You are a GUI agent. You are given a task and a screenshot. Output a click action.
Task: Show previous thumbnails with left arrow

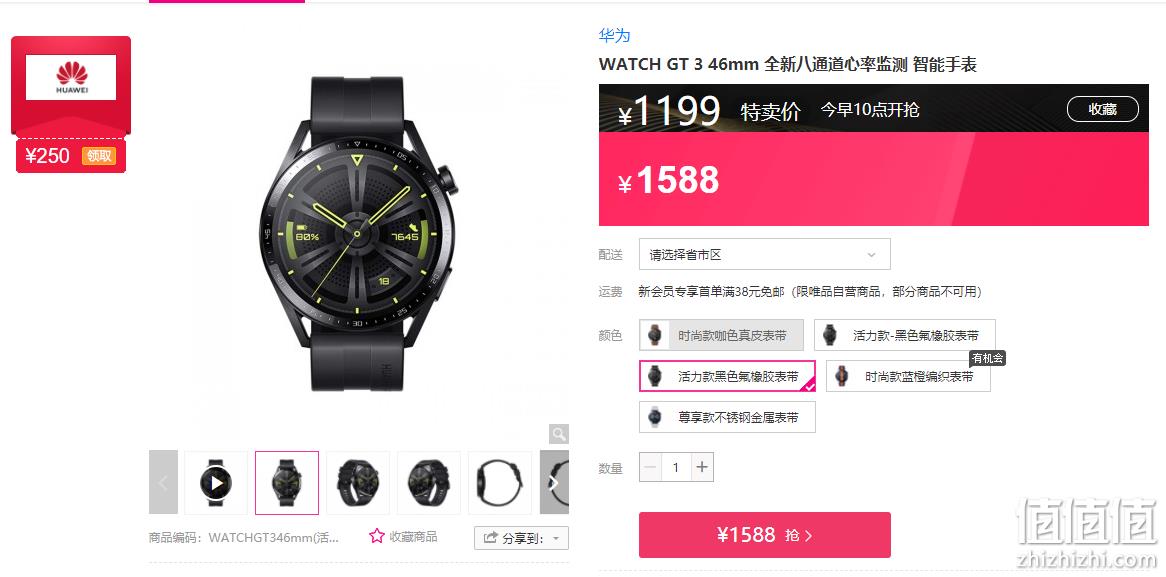[164, 482]
